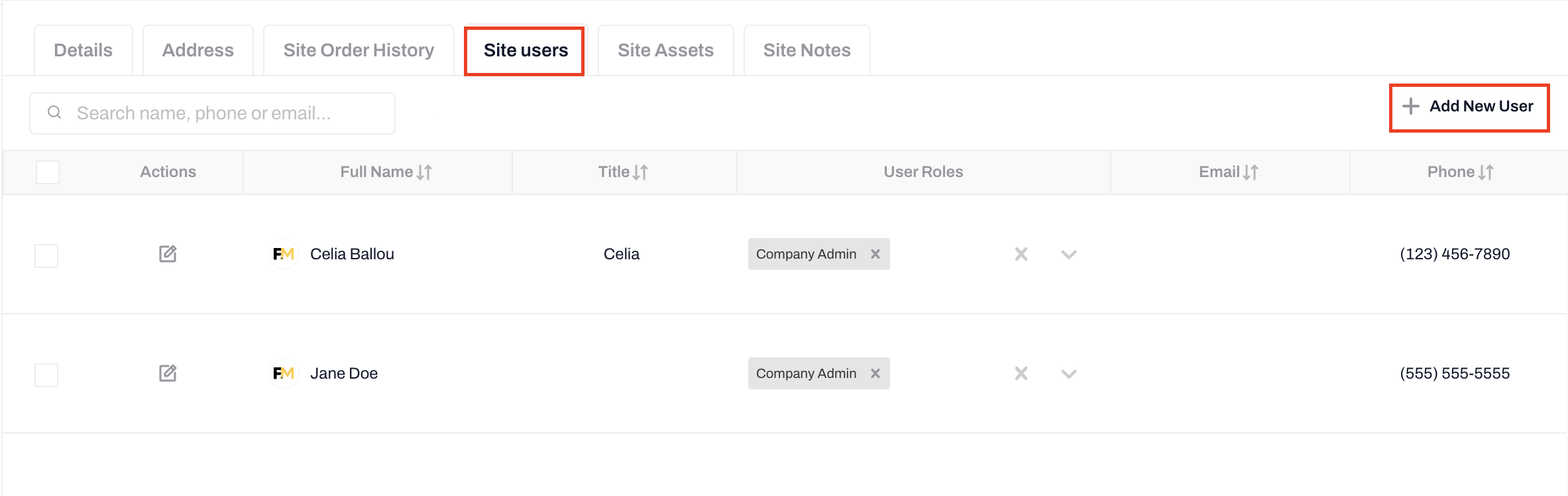Open the user roles dropdown for Jane Doe
This screenshot has width=1568, height=496.
click(1068, 373)
